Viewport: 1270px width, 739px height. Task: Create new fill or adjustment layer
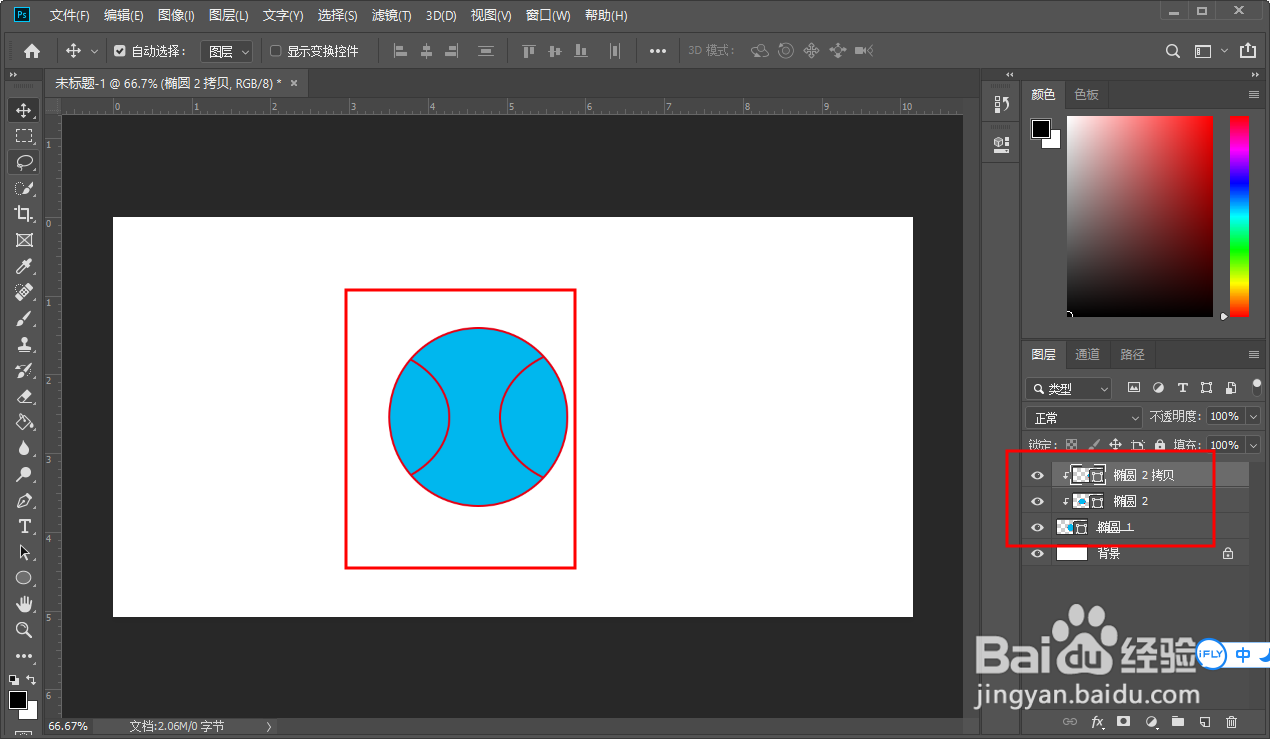1151,721
